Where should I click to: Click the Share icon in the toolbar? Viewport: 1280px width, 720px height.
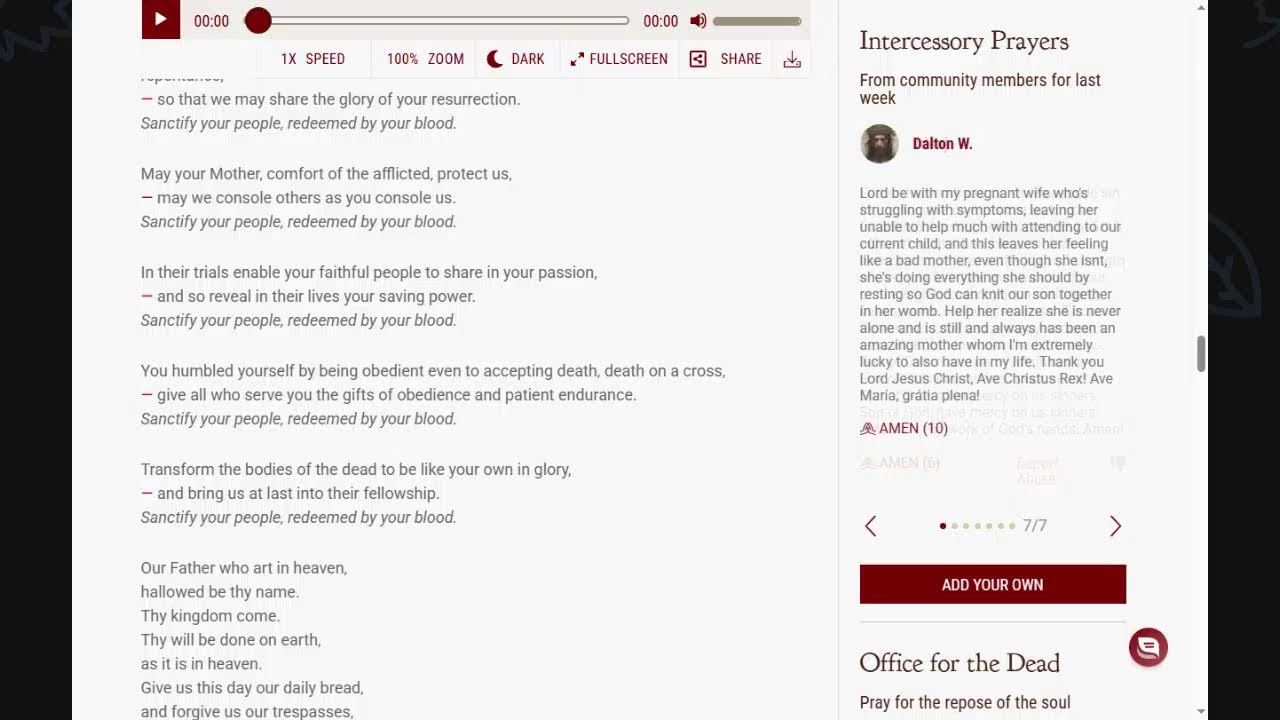(x=698, y=59)
